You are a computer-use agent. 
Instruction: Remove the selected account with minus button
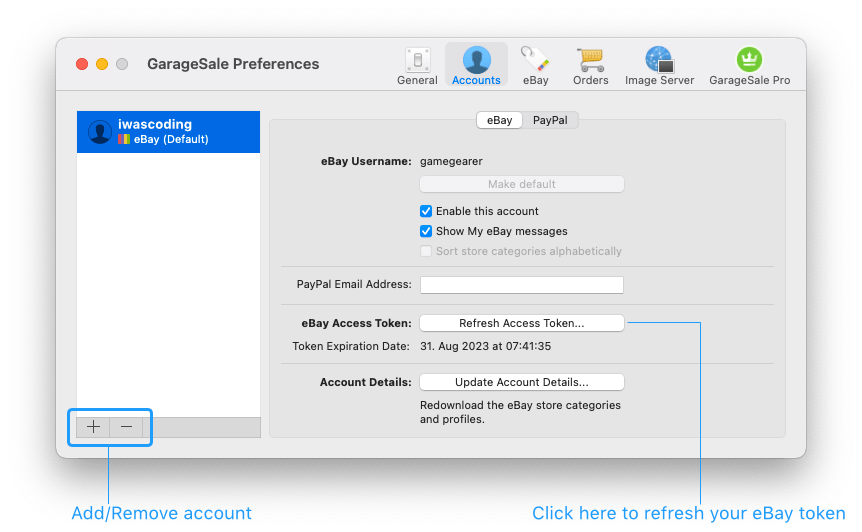[126, 427]
